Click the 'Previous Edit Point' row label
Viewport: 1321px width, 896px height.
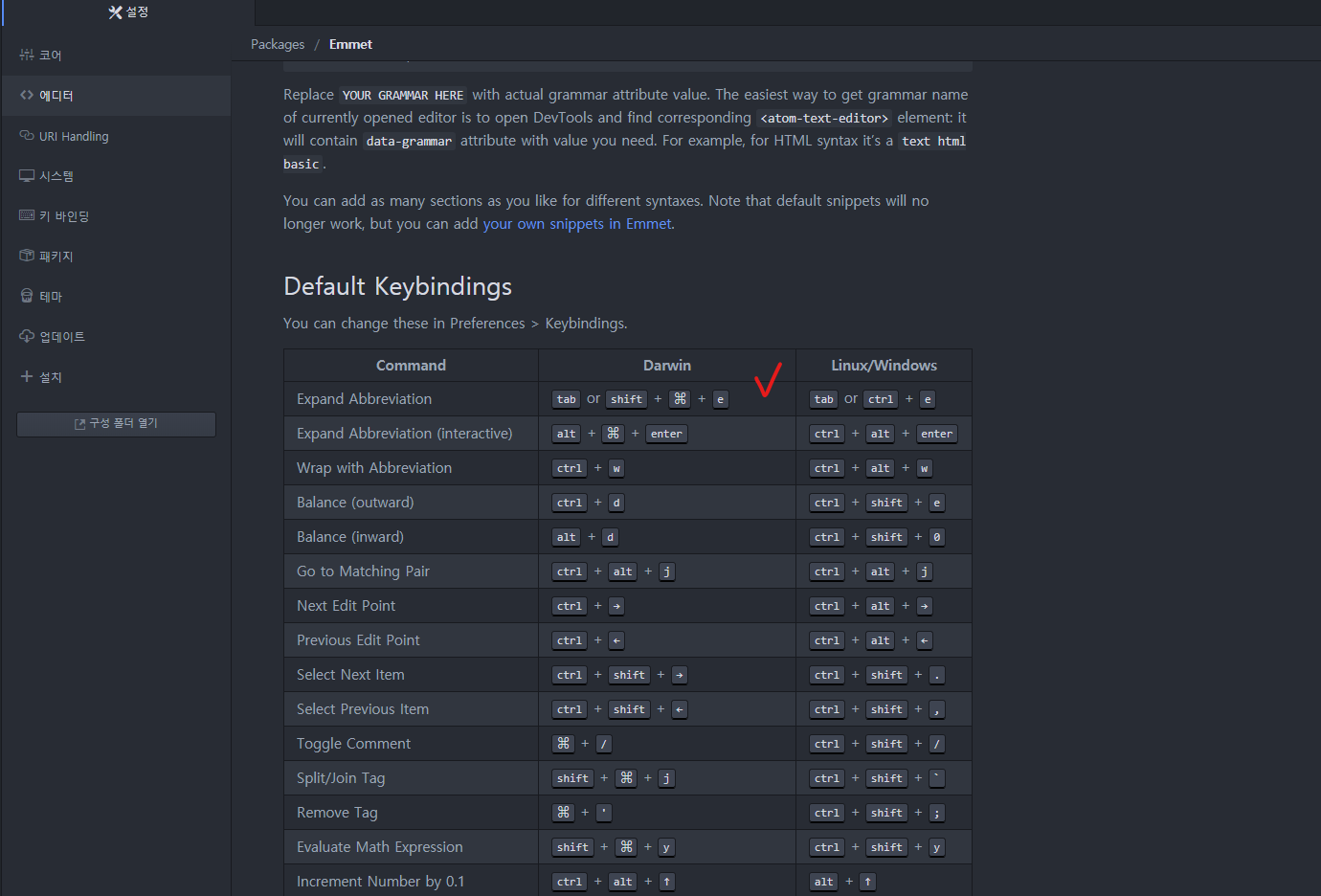coord(358,640)
